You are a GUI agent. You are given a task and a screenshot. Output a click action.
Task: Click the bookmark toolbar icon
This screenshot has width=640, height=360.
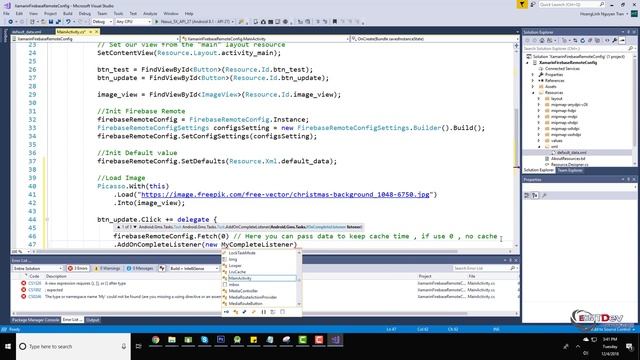(335, 22)
